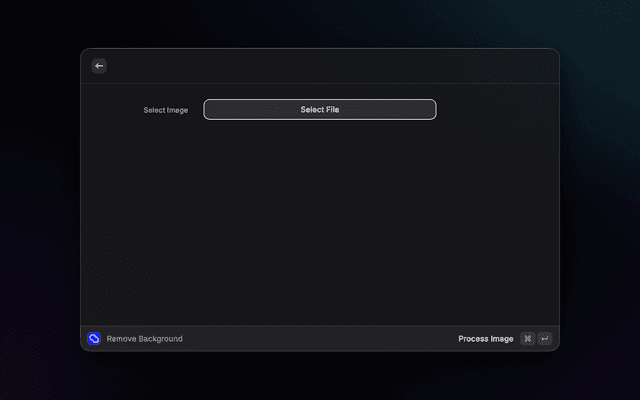Screen dimensions: 640x400
Task: Click the Enter key shortcut icon
Action: pos(544,339)
